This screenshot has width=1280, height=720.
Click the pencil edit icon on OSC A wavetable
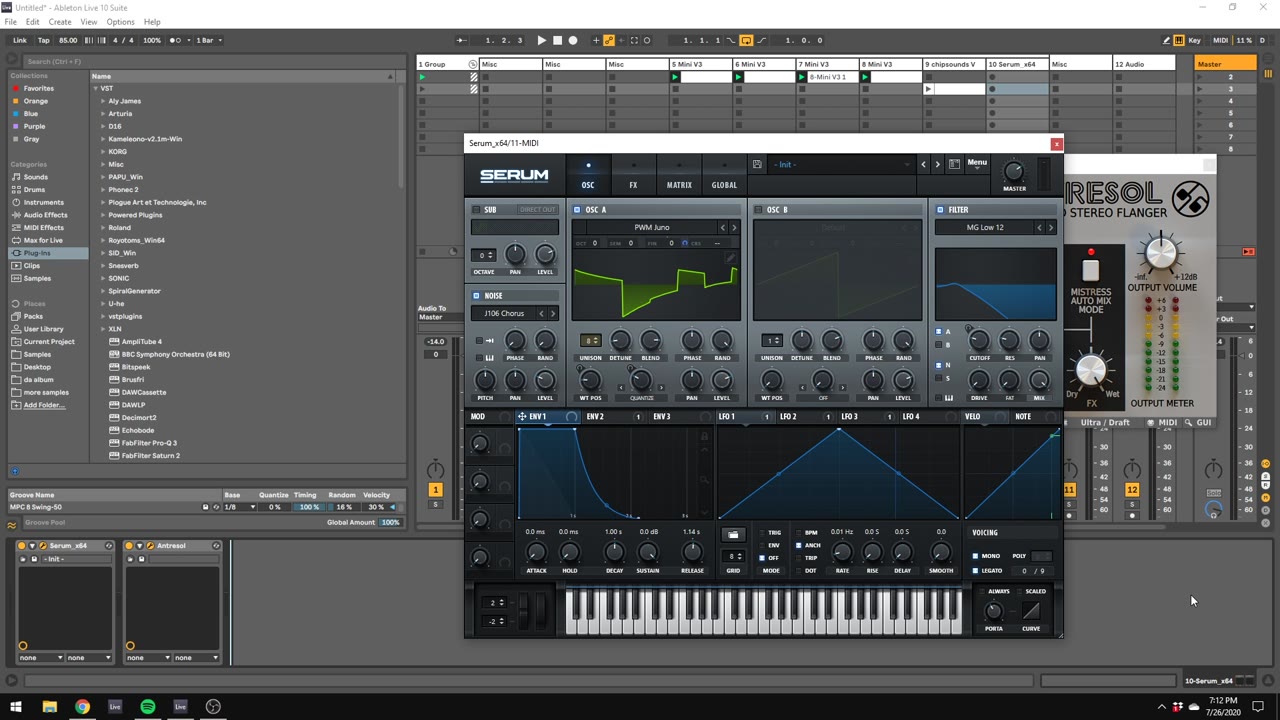point(731,258)
